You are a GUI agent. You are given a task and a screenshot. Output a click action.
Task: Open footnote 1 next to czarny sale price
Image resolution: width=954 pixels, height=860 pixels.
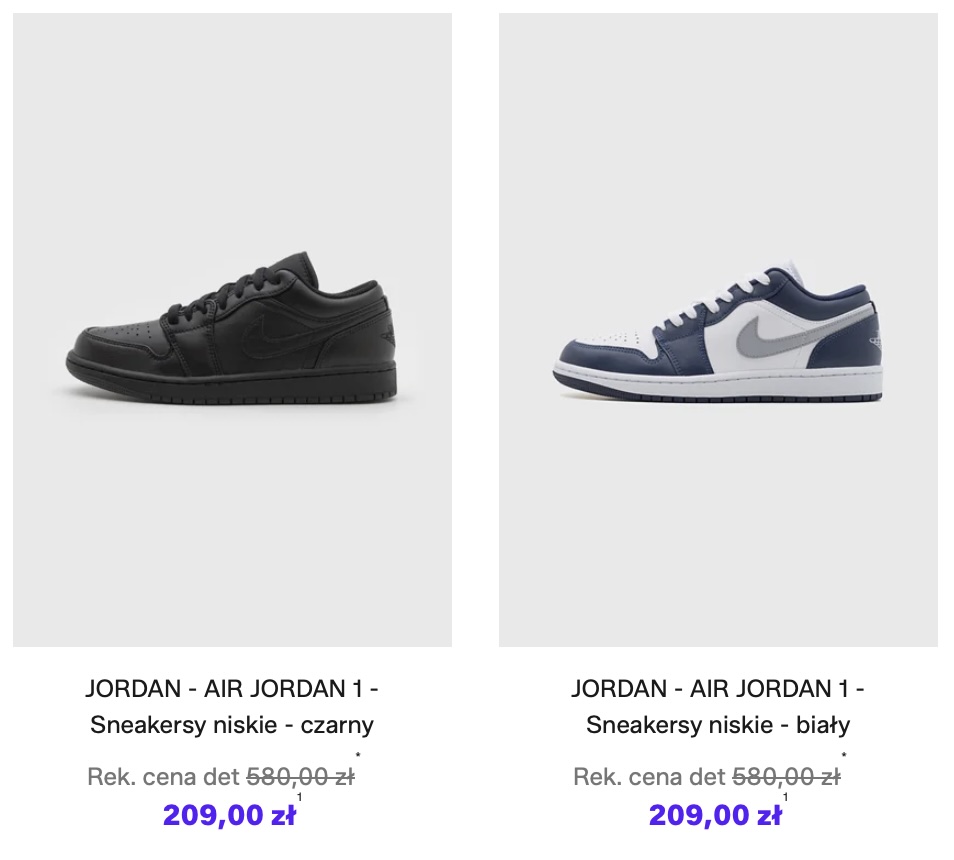pos(299,797)
